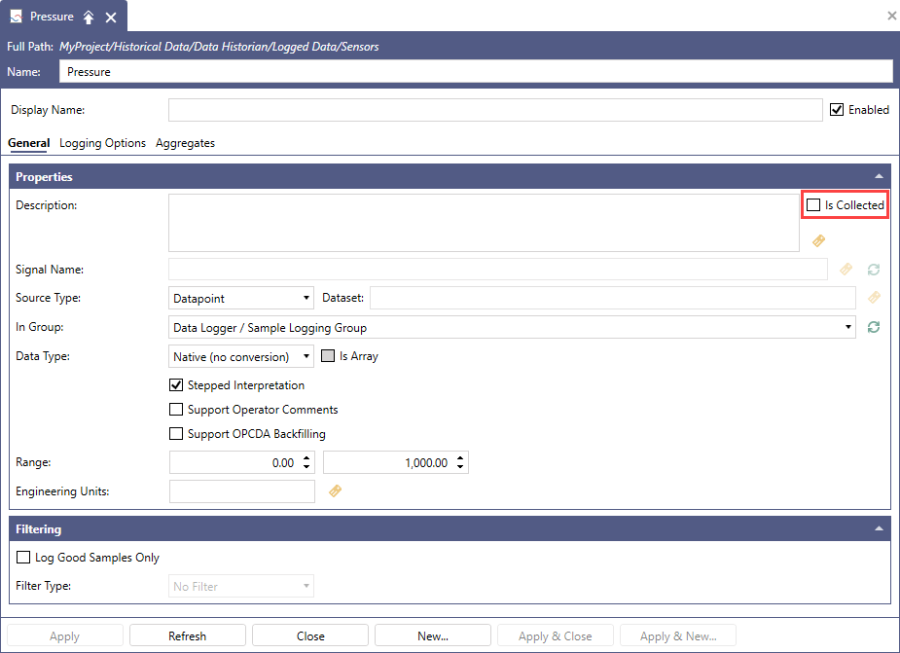Viewport: 900px width, 653px height.
Task: Click the tag icon next to Signal Name
Action: tap(846, 269)
